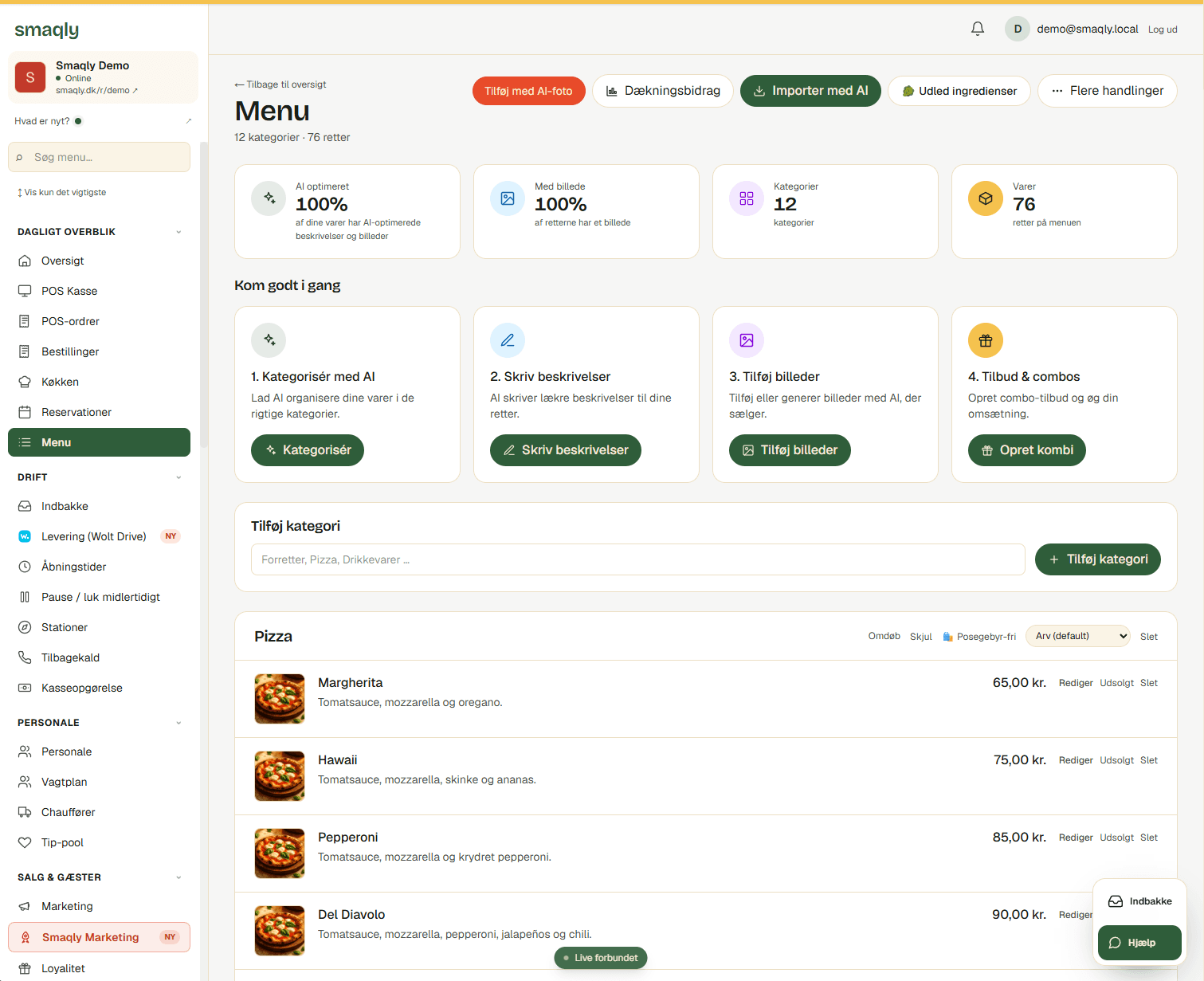Click the Importer med AI button
The image size is (1204, 981).
click(810, 91)
